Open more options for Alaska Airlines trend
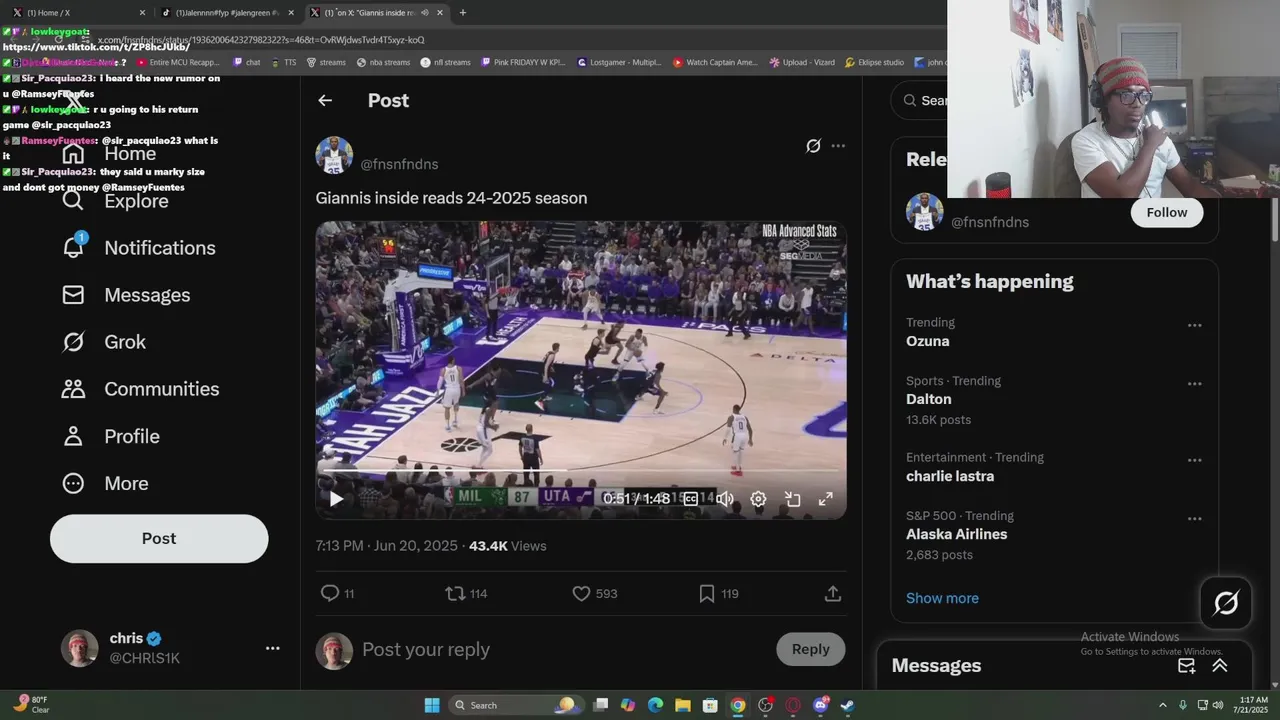This screenshot has width=1280, height=720. [1194, 519]
